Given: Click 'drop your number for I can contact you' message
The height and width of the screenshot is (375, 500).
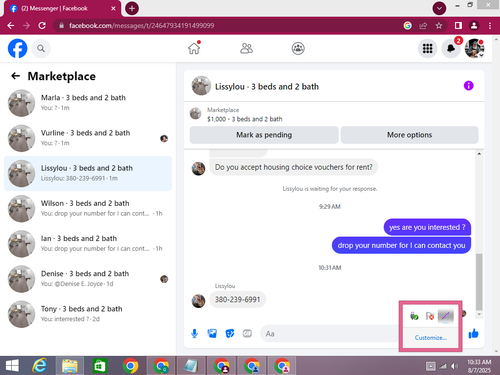Looking at the screenshot, I should 401,245.
